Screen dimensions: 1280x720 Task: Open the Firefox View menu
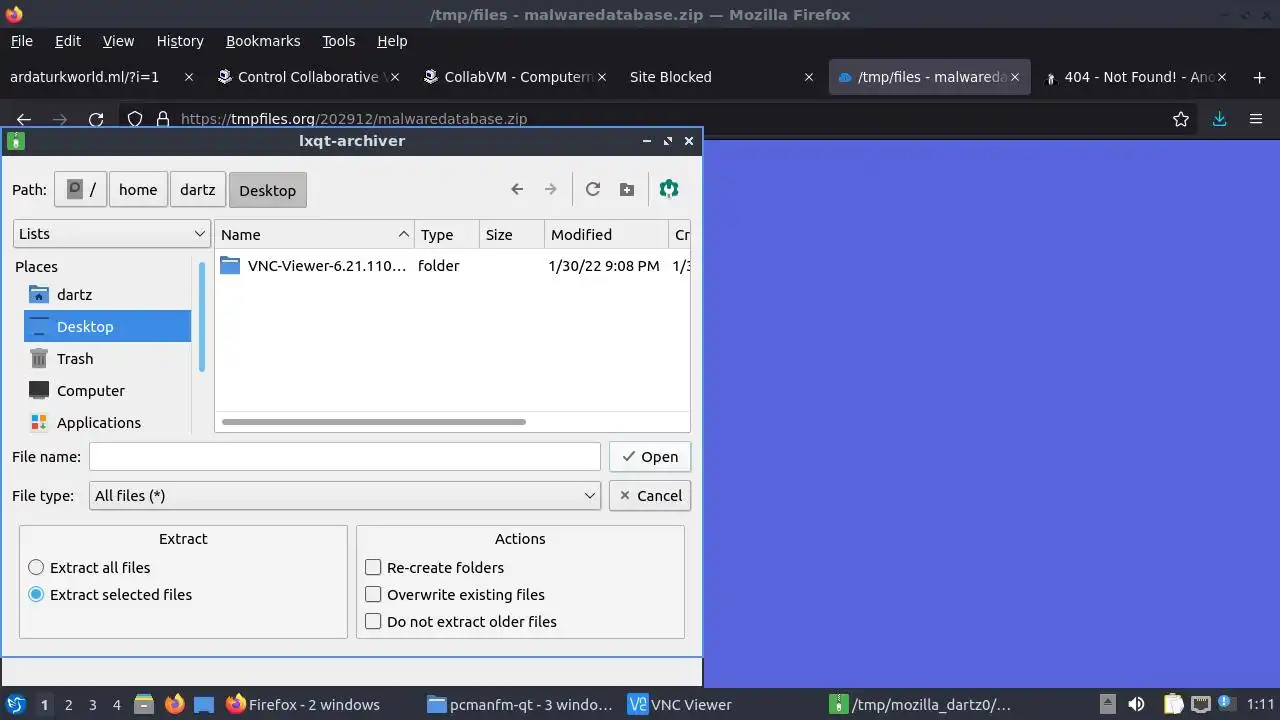tap(118, 41)
